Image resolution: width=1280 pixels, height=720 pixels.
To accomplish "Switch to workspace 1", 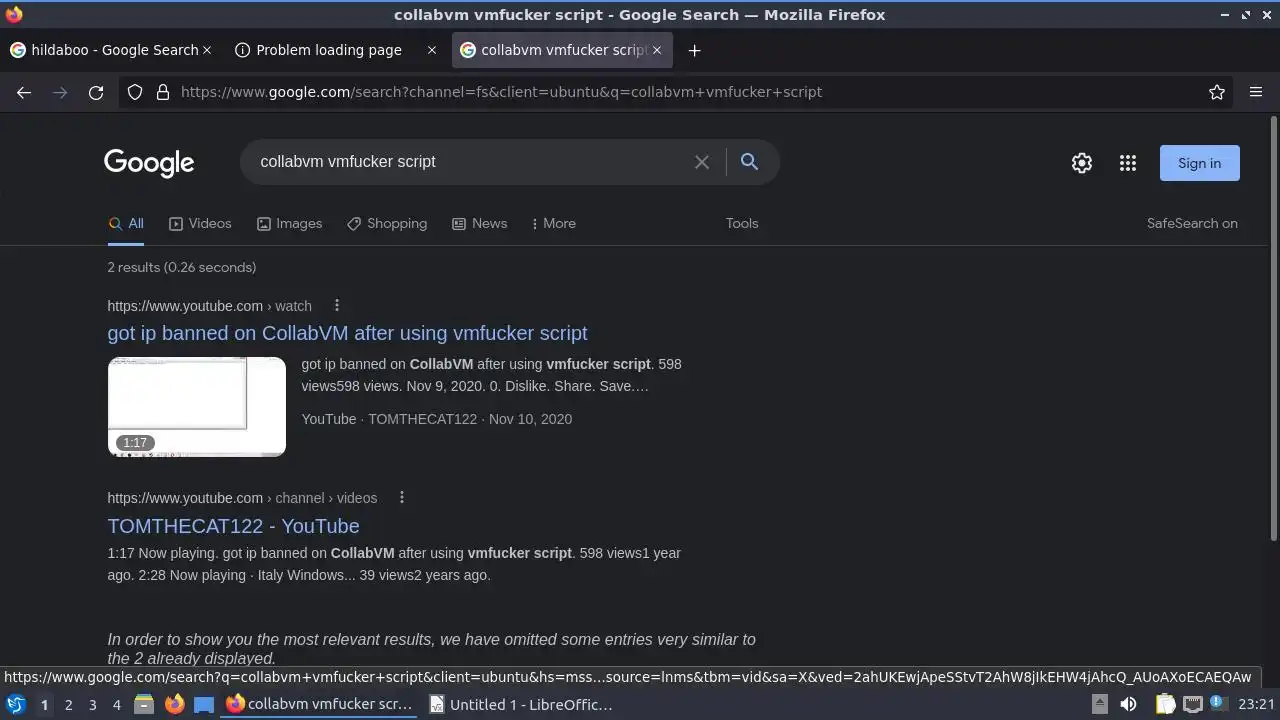I will pos(44,705).
